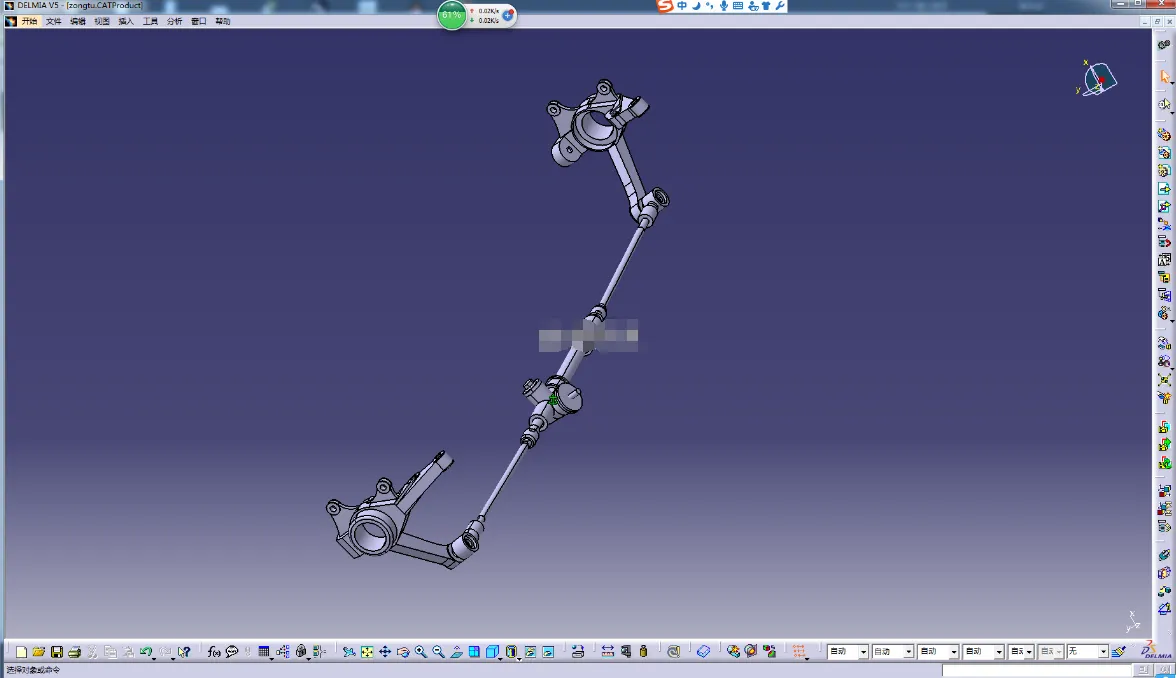Viewport: 1176px width, 678px height.
Task: Click the 3D compass in the viewport
Action: [x=1098, y=78]
